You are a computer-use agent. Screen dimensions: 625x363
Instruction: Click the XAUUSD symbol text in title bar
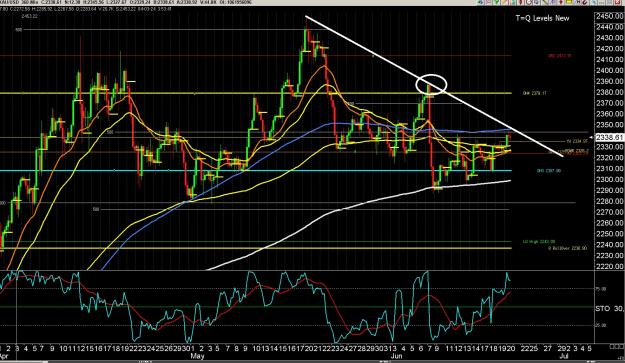coord(10,2)
